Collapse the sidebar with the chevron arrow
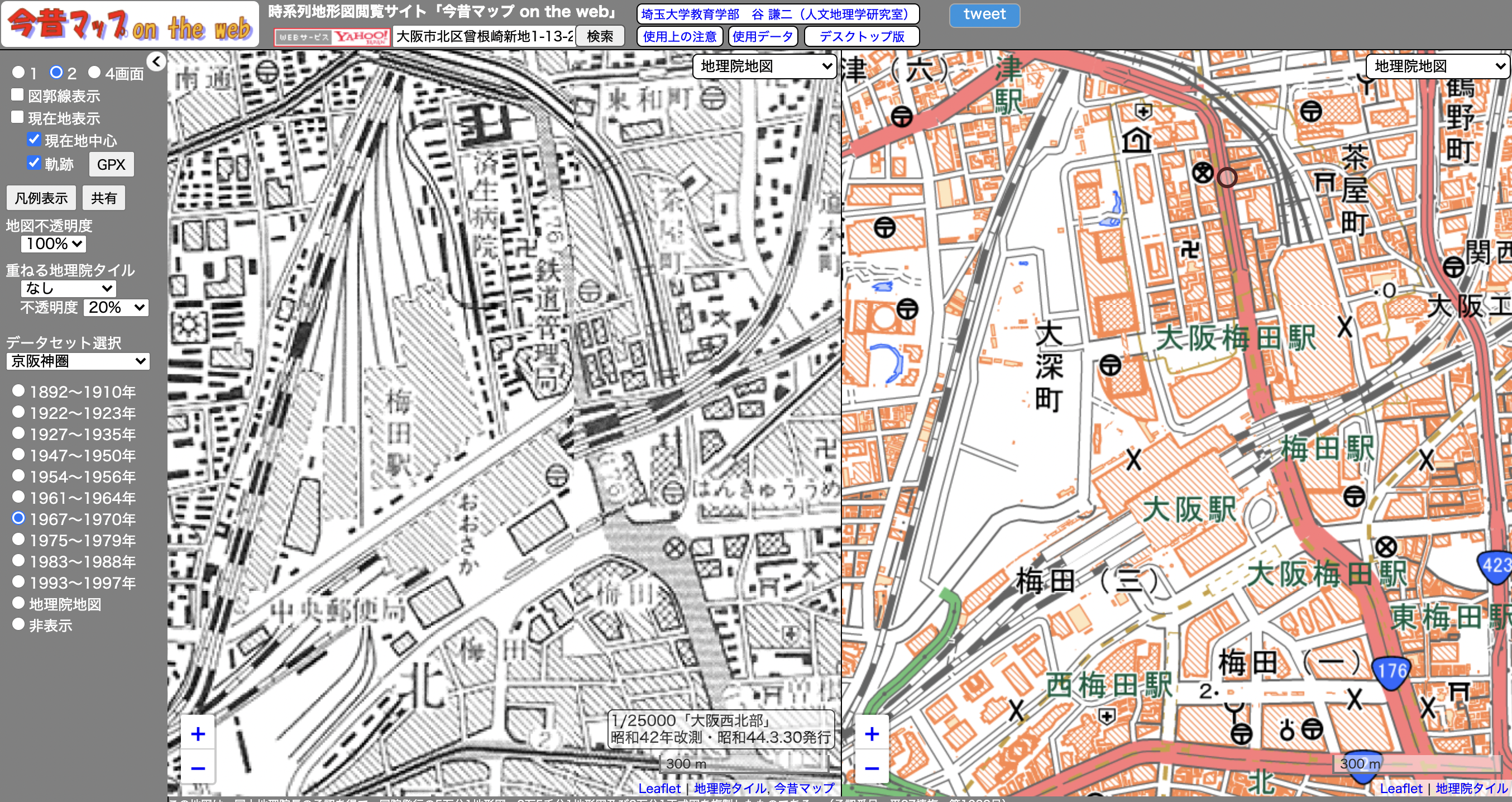1512x802 pixels. click(x=156, y=61)
